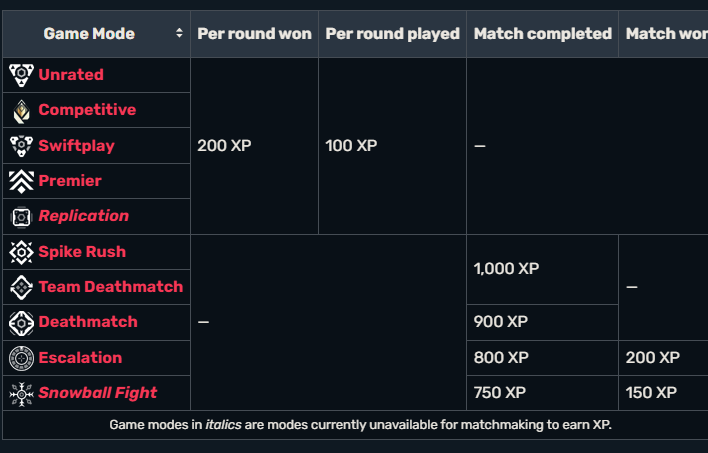Sort table by Game Mode arrows
Image resolution: width=708 pixels, height=453 pixels.
click(179, 33)
